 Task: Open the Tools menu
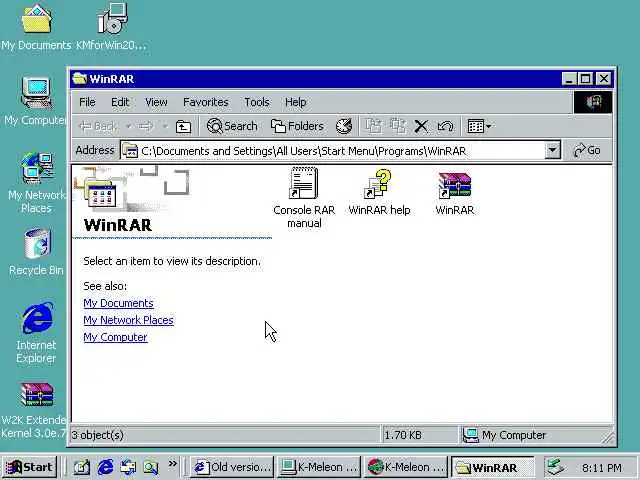(x=256, y=102)
